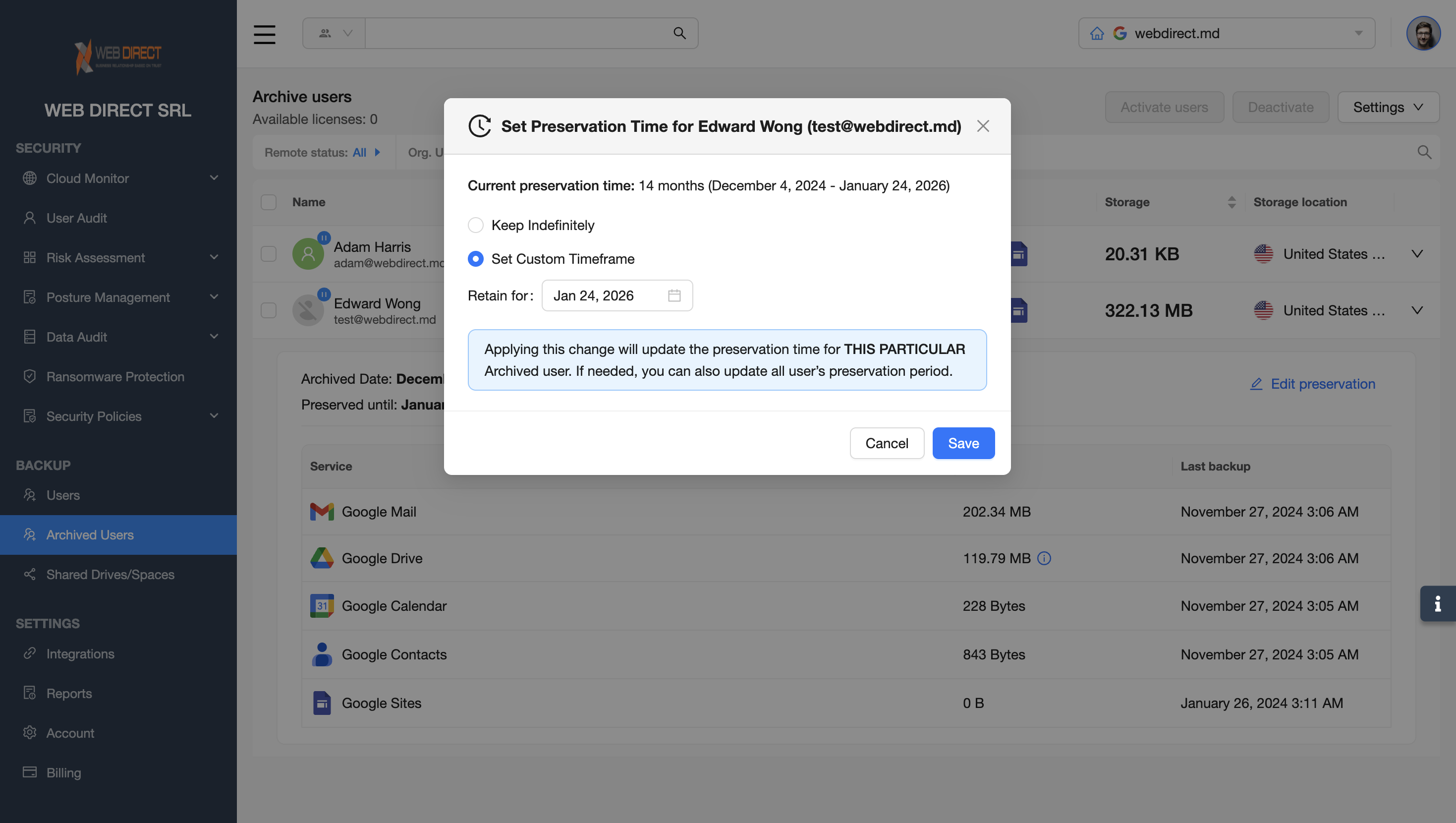The image size is (1456, 823).
Task: Go to Shared Drives/Spaces in sidebar
Action: click(x=110, y=574)
